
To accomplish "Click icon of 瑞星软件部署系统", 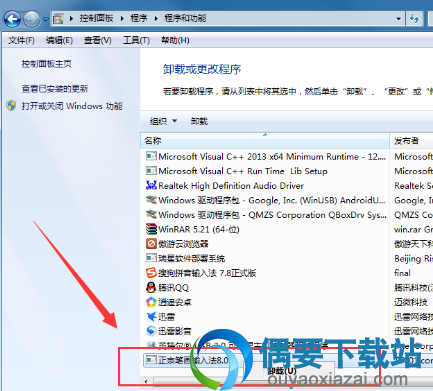I will [x=151, y=258].
